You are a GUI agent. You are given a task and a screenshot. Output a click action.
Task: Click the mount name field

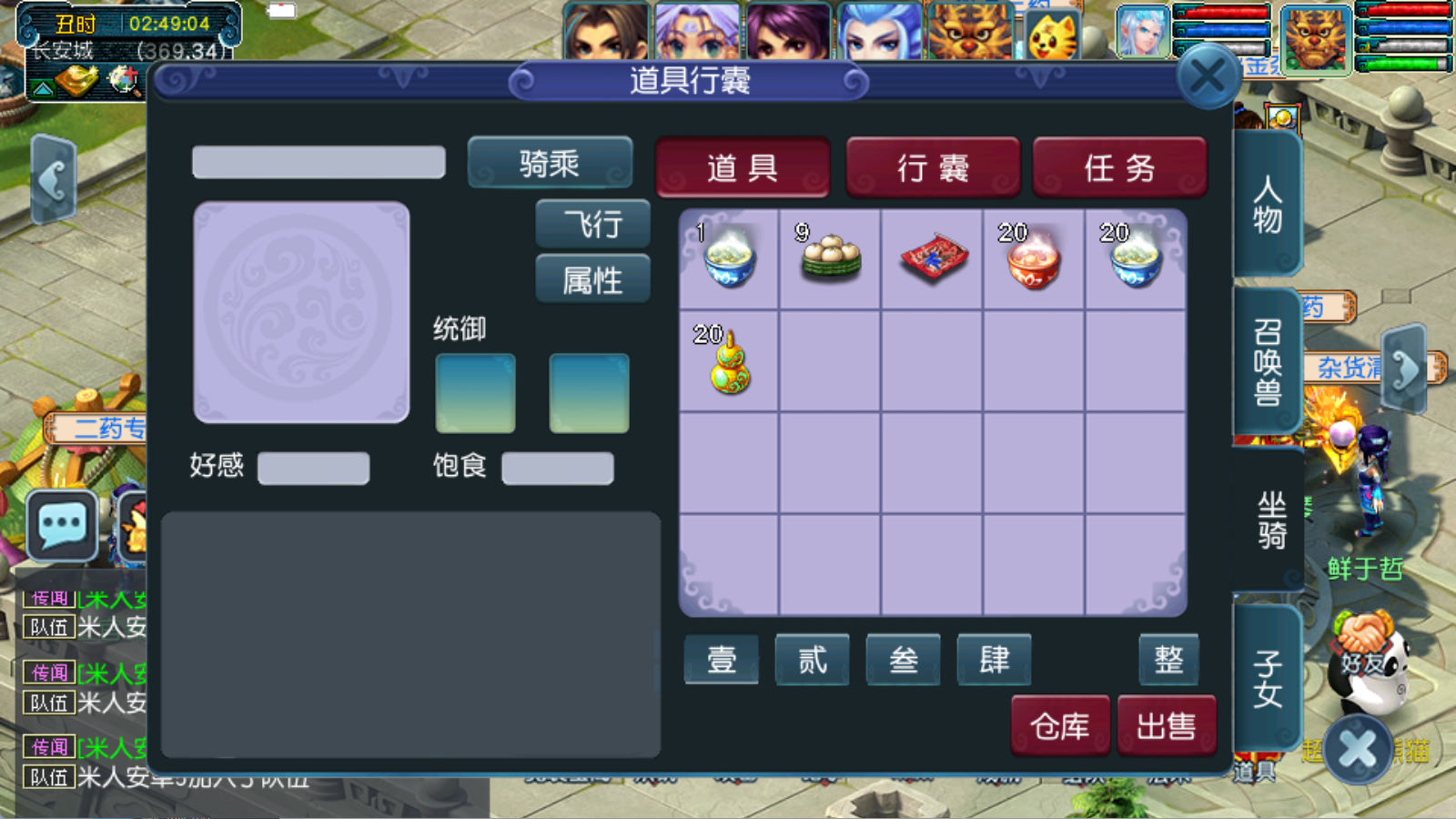[x=318, y=162]
